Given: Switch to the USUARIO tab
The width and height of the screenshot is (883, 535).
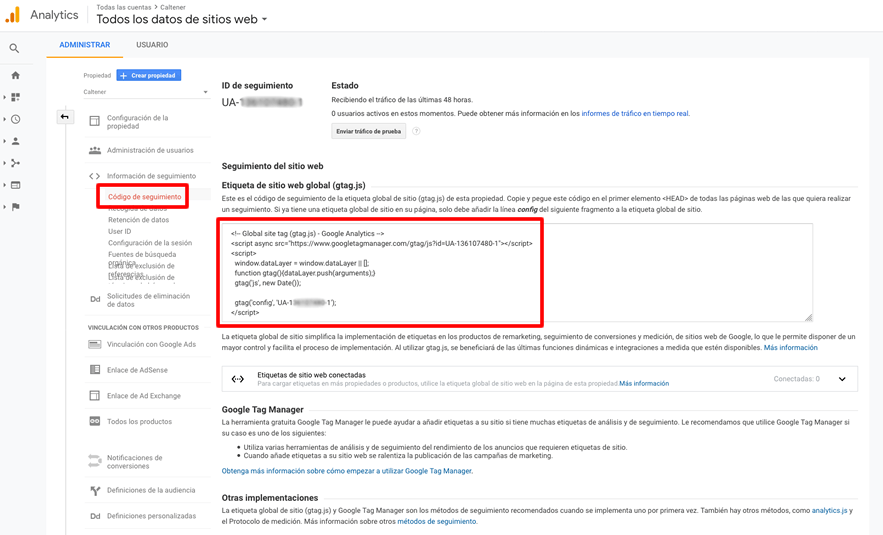Looking at the screenshot, I should coord(152,44).
